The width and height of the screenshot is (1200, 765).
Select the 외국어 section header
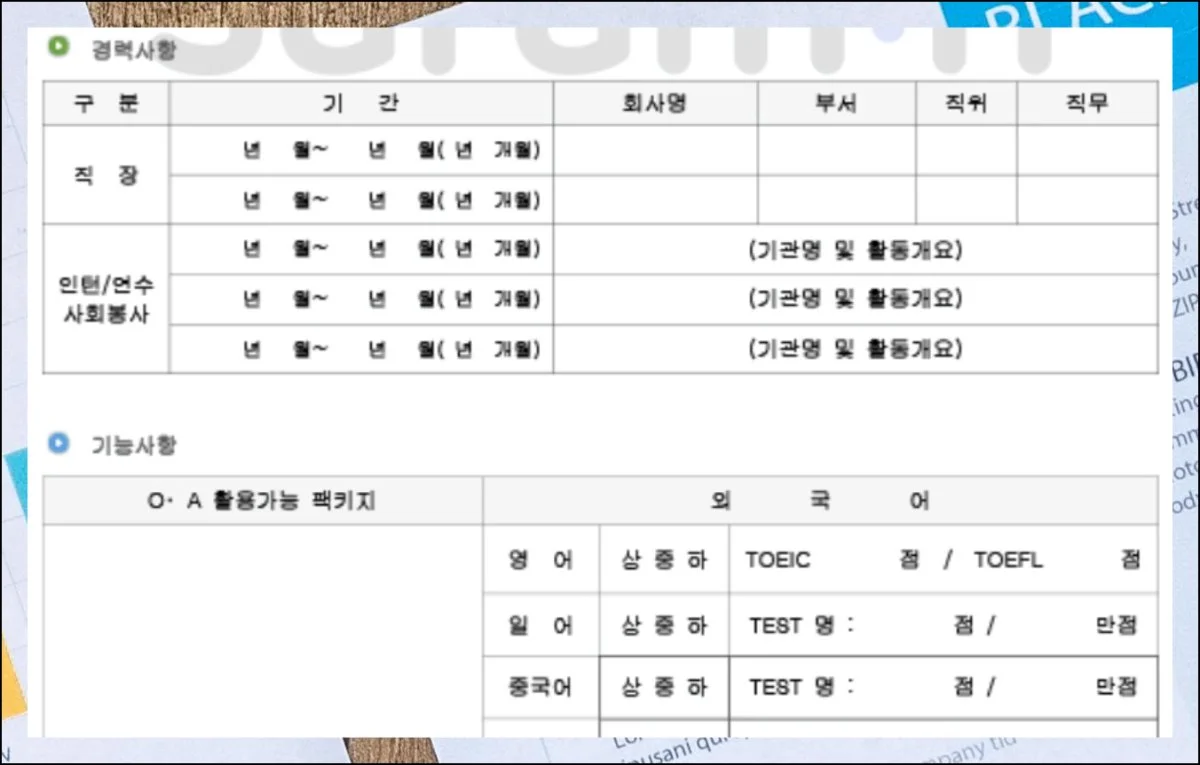click(820, 501)
